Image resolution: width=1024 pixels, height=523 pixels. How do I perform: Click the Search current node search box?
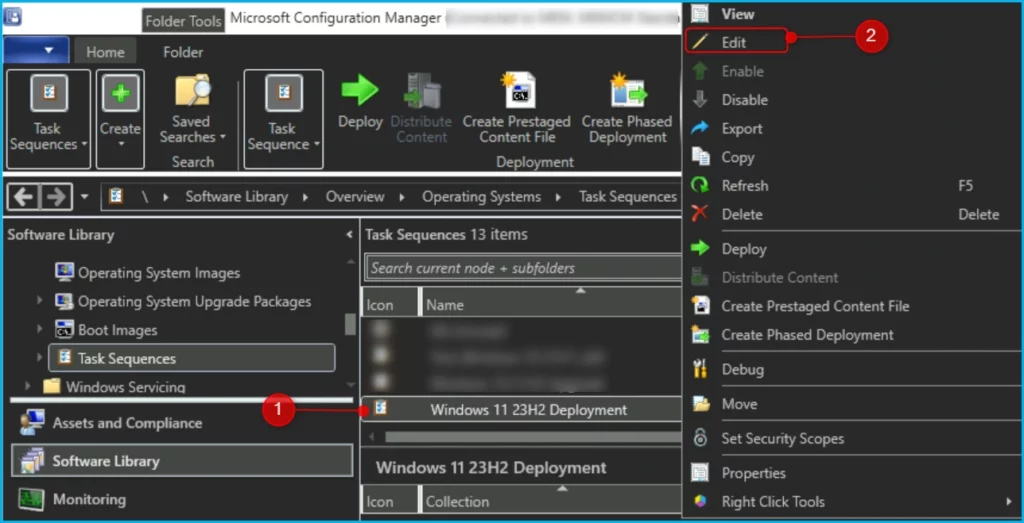pyautogui.click(x=522, y=268)
